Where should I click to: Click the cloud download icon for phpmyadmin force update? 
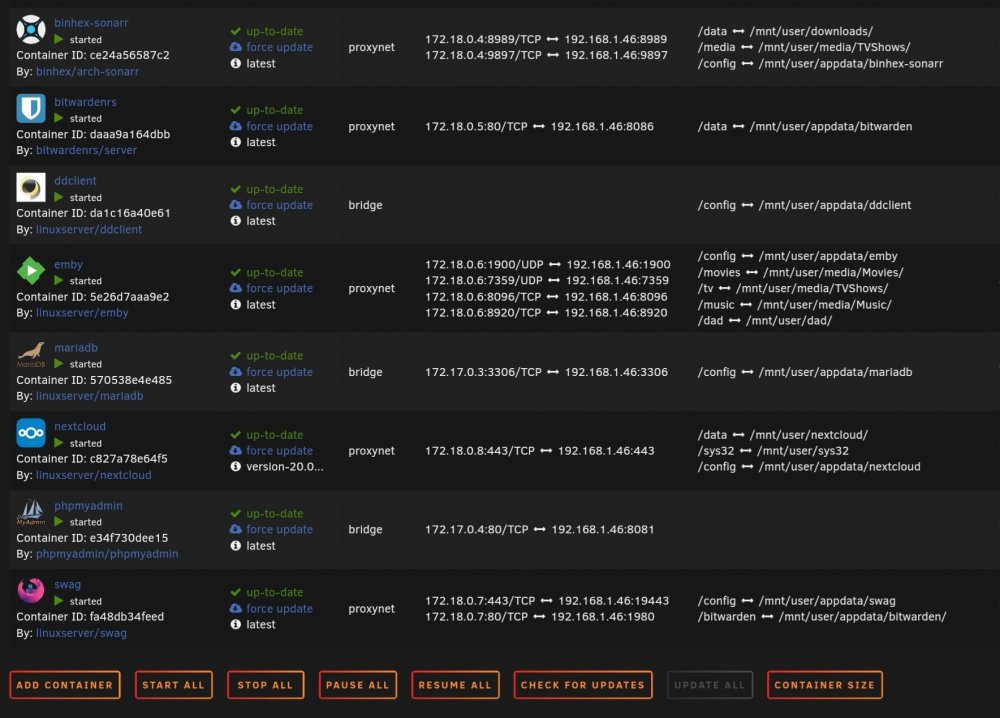click(235, 529)
